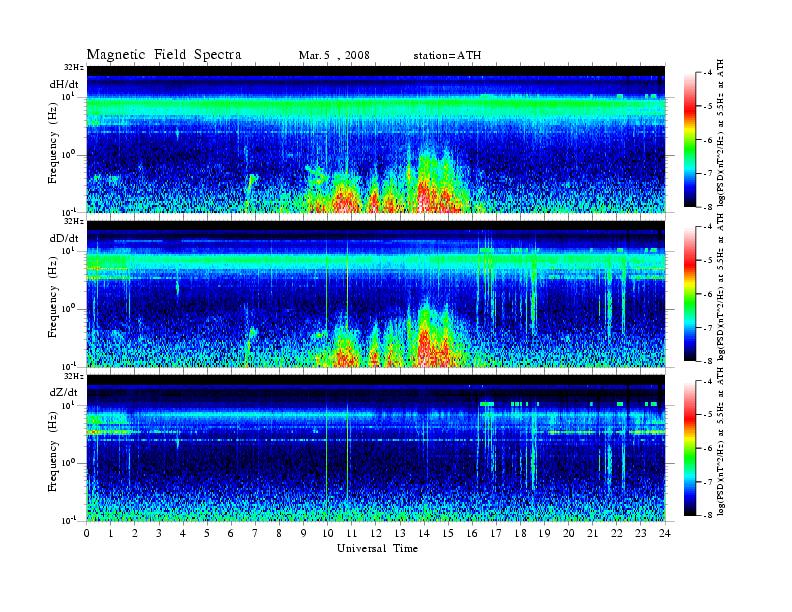Click the dZ/dt spectrogram plot

376,448
